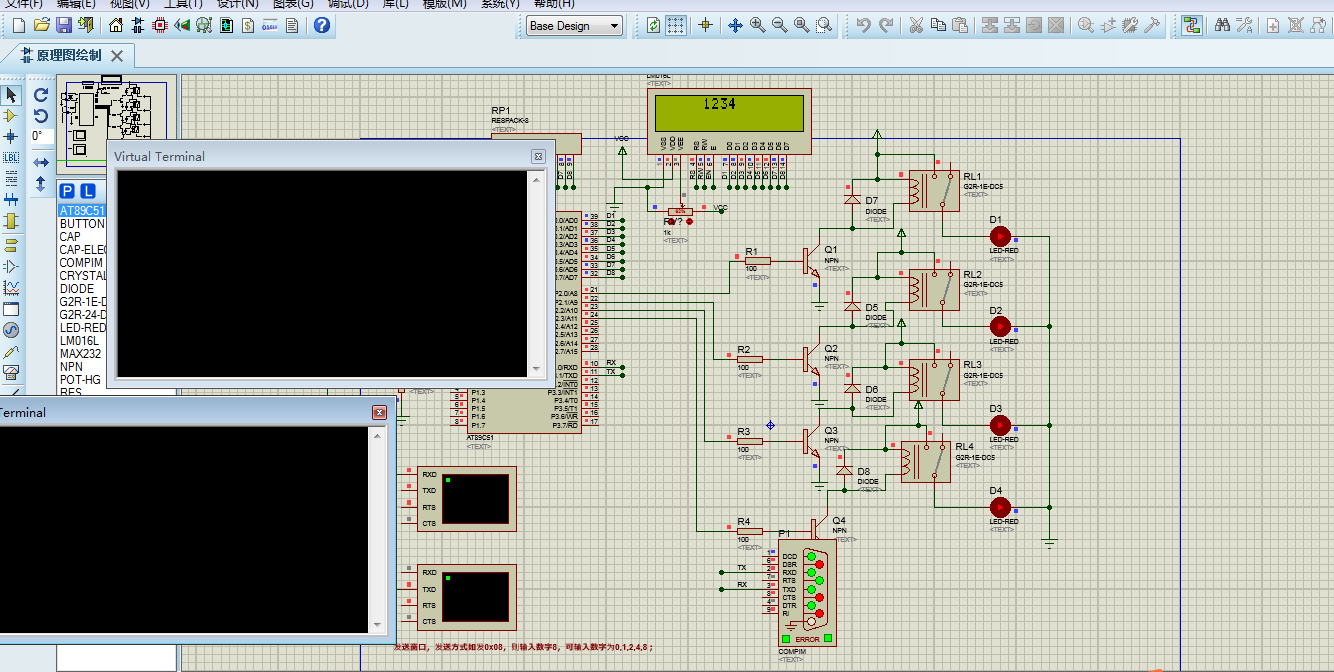The height and width of the screenshot is (672, 1334).
Task: Click the rotation angle input field
Action: 41,137
